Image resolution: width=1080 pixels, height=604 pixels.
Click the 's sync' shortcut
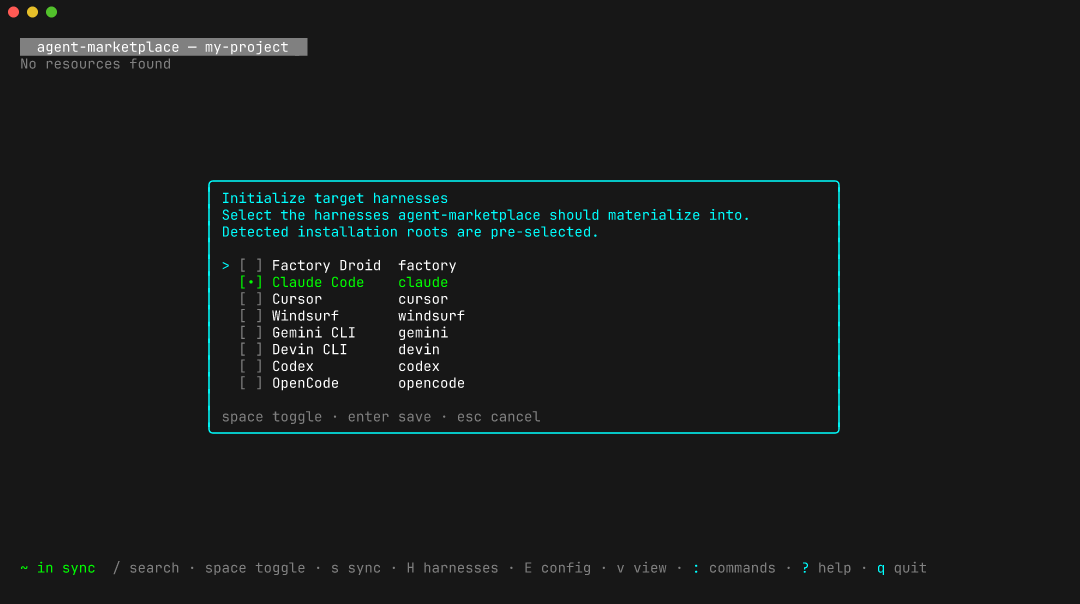click(355, 568)
